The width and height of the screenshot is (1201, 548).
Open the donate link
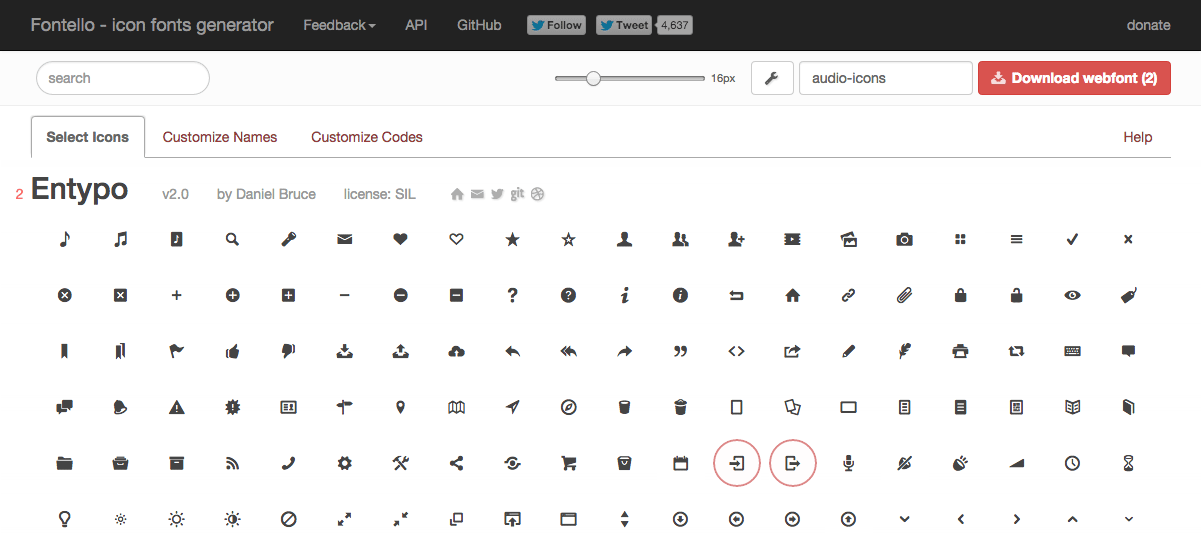(1148, 25)
